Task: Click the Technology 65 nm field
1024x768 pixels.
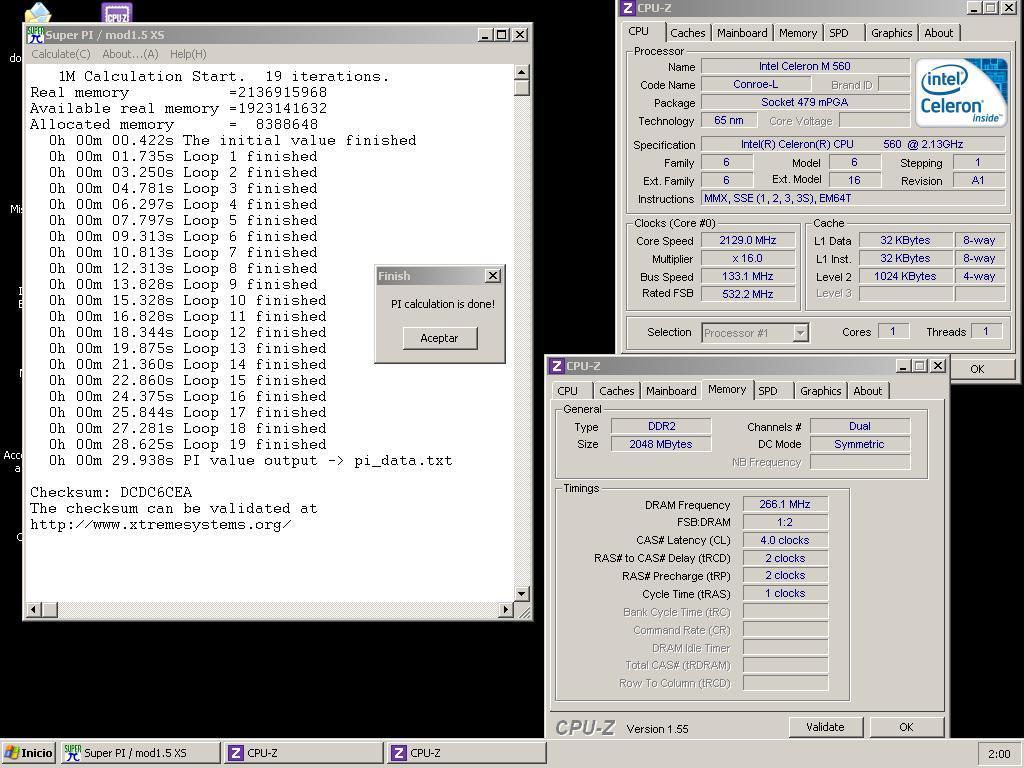Action: 729,120
